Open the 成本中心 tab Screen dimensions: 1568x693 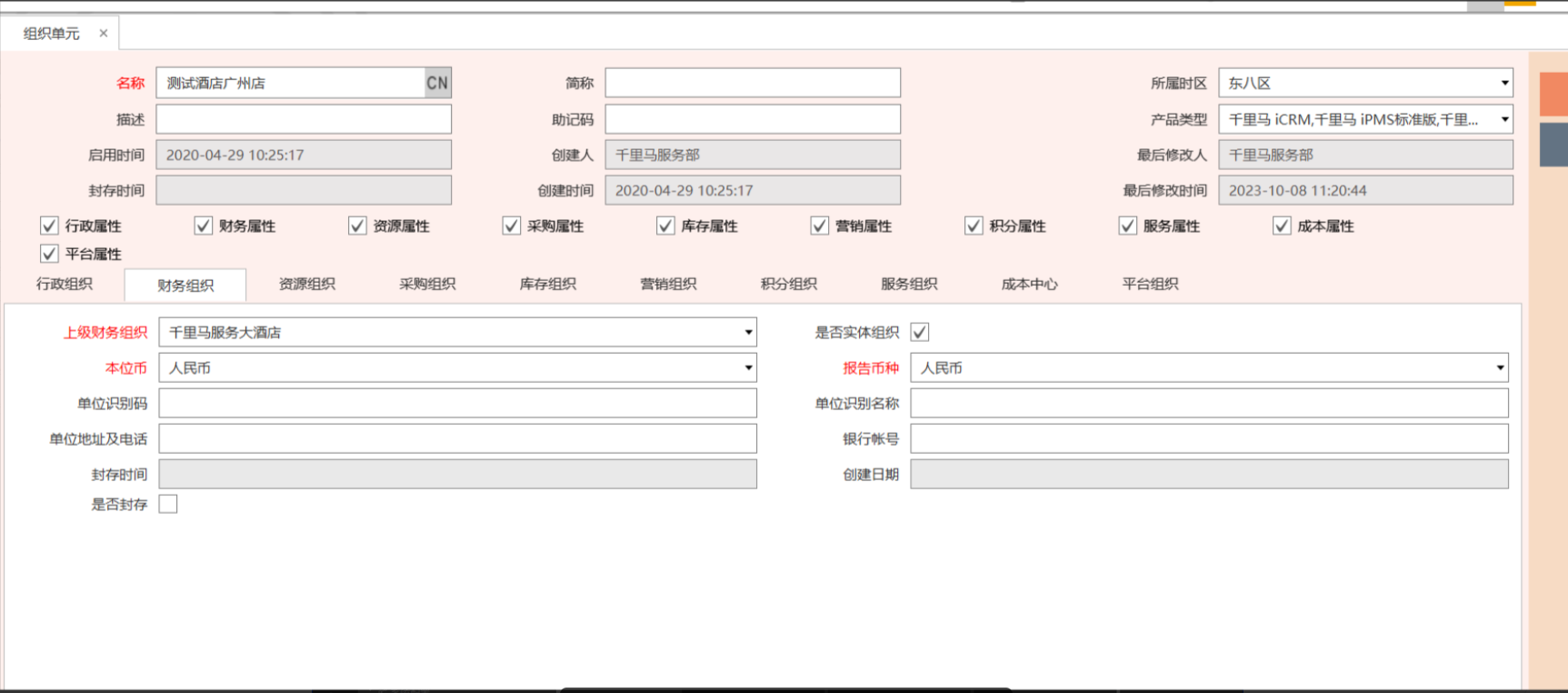click(1029, 284)
